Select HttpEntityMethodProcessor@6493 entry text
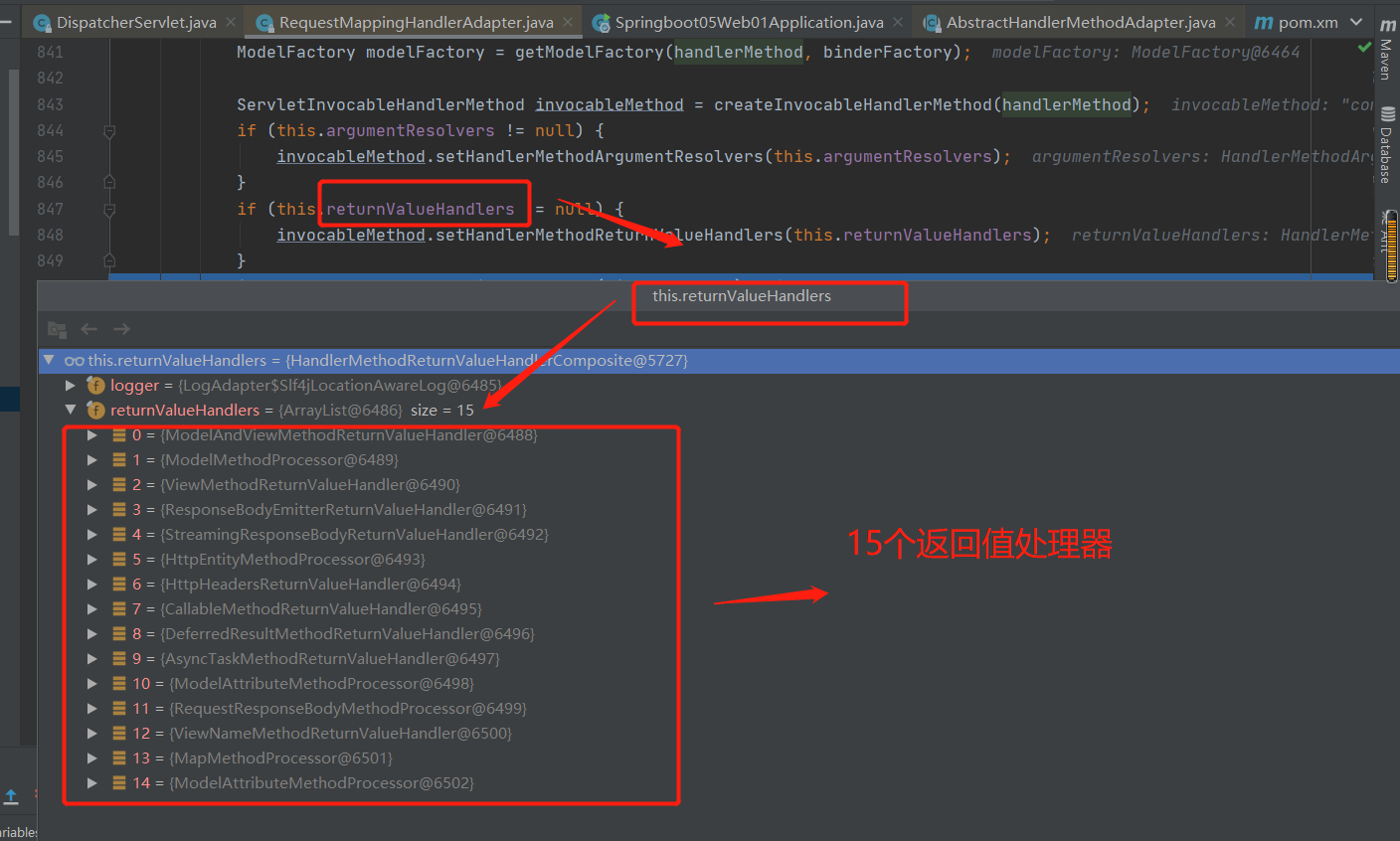The width and height of the screenshot is (1400, 841). pyautogui.click(x=292, y=559)
